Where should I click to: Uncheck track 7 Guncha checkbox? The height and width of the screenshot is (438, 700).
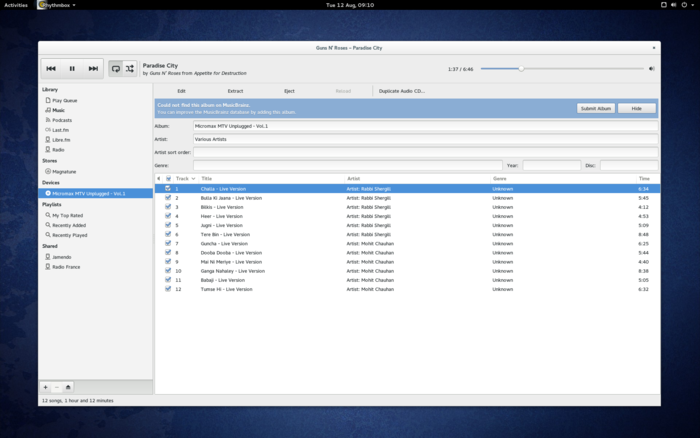(168, 243)
